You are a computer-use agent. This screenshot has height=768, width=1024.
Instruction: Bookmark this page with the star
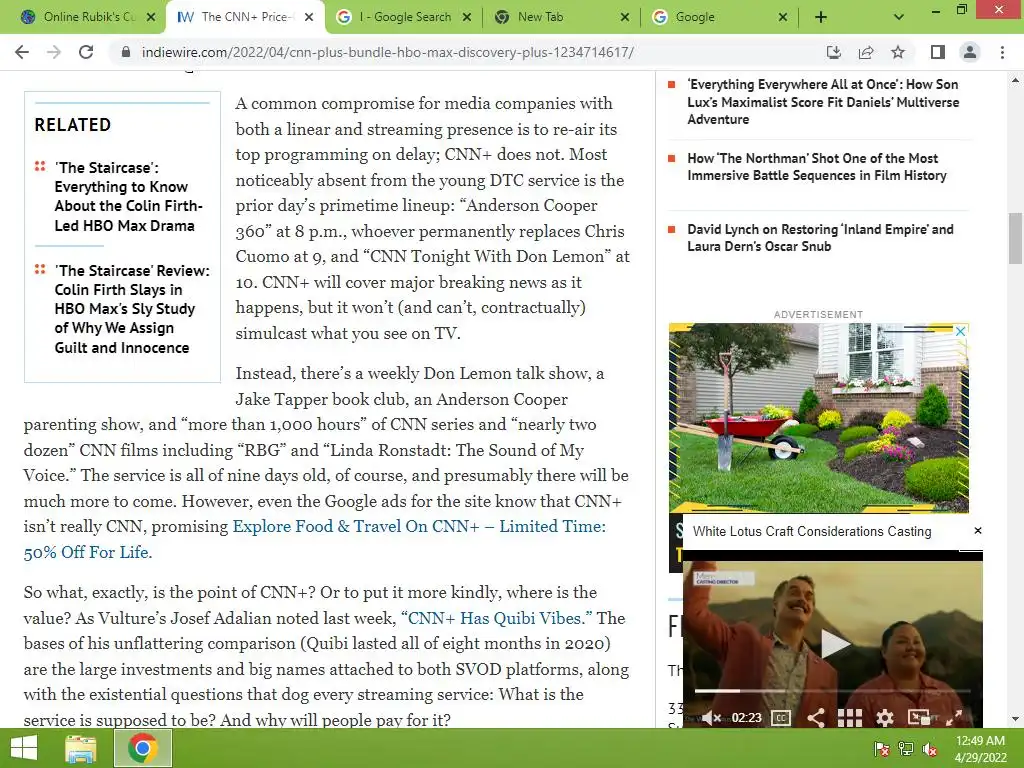coord(898,52)
